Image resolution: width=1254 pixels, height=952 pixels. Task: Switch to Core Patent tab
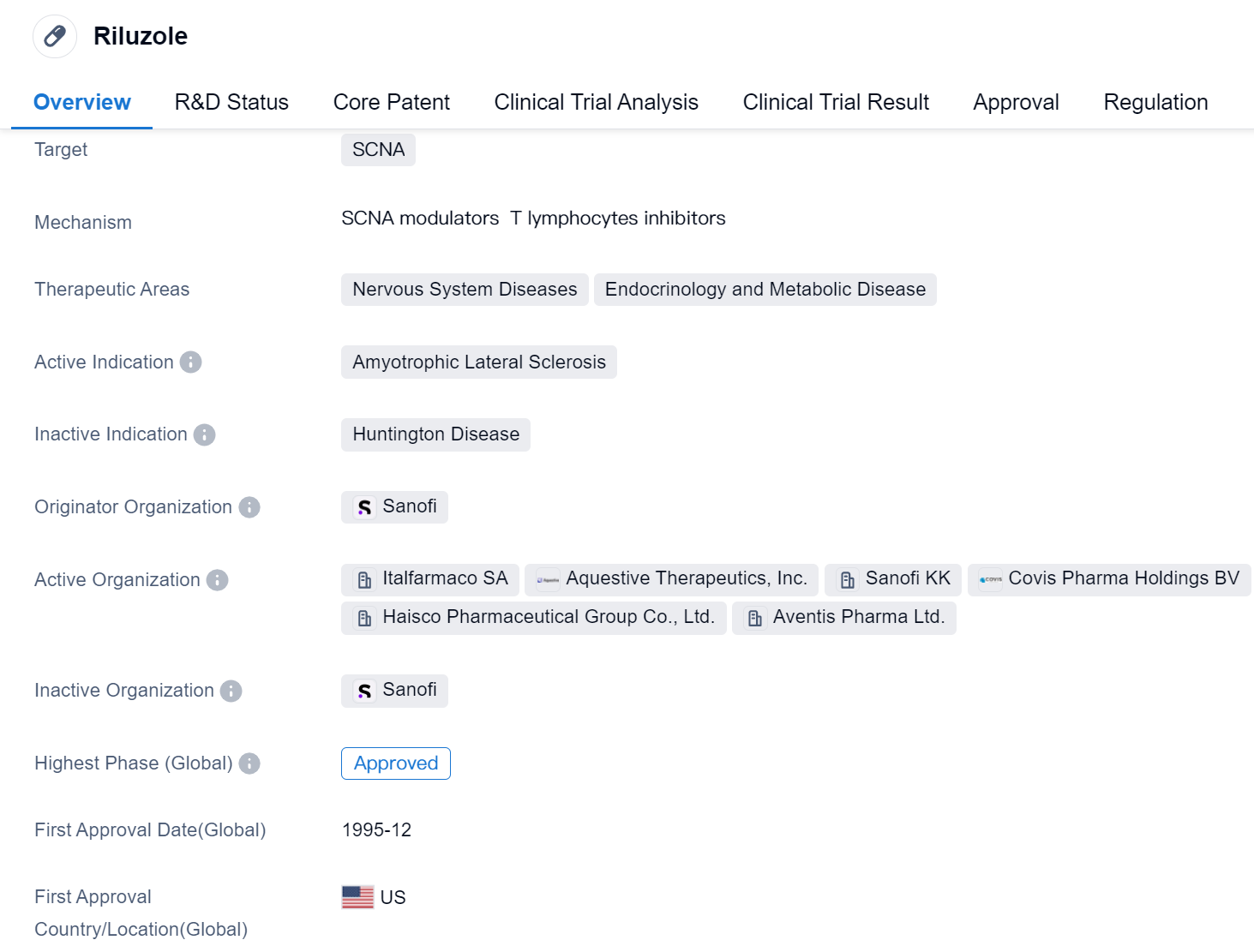point(391,102)
